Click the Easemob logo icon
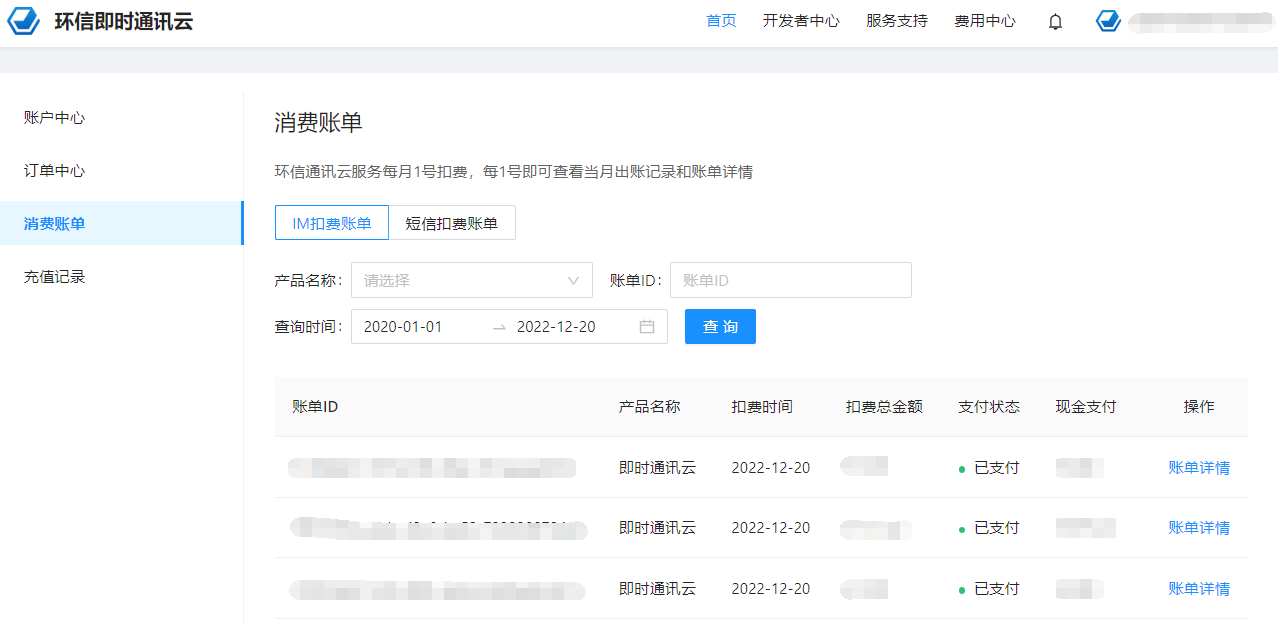This screenshot has height=623, width=1278. pyautogui.click(x=24, y=21)
